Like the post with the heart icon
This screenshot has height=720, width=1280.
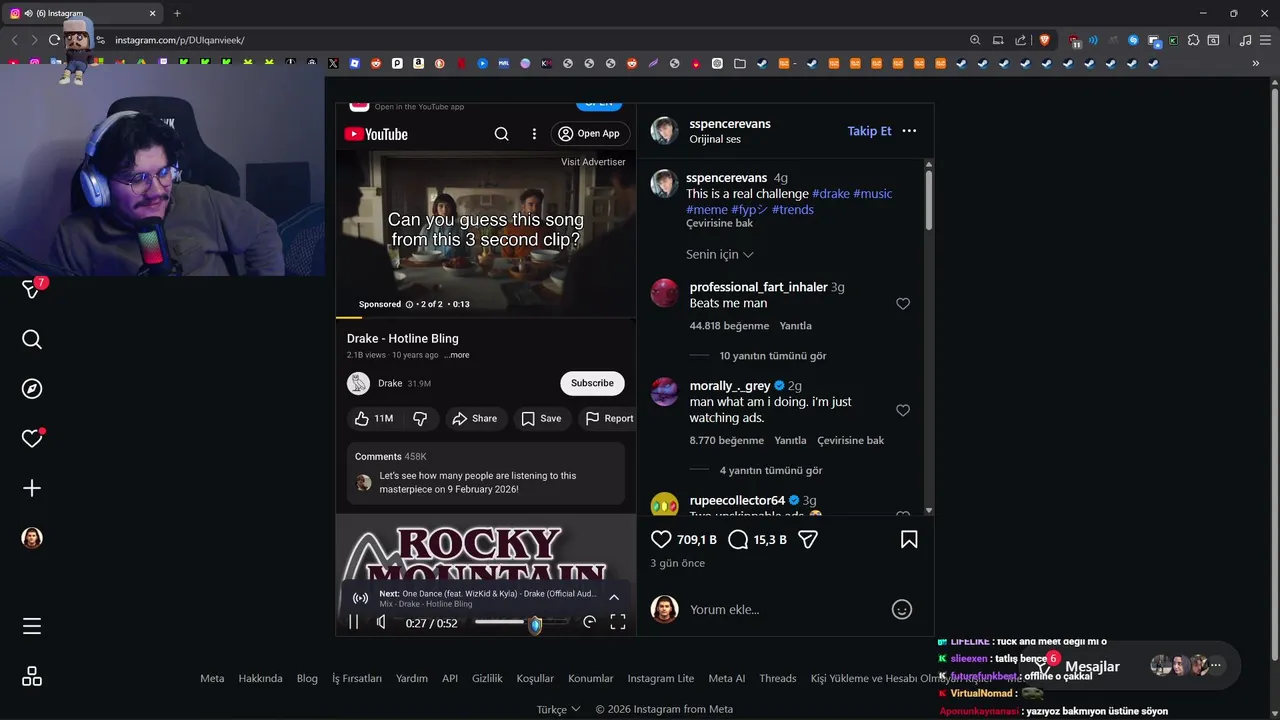[x=661, y=539]
